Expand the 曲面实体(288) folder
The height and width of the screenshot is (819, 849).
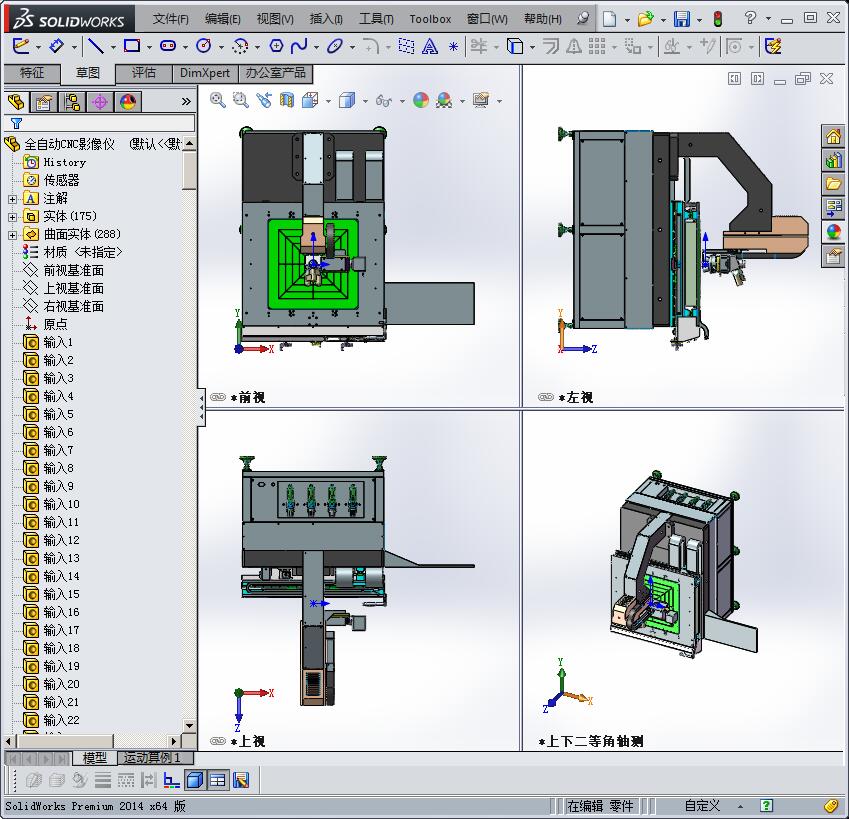tap(12, 235)
